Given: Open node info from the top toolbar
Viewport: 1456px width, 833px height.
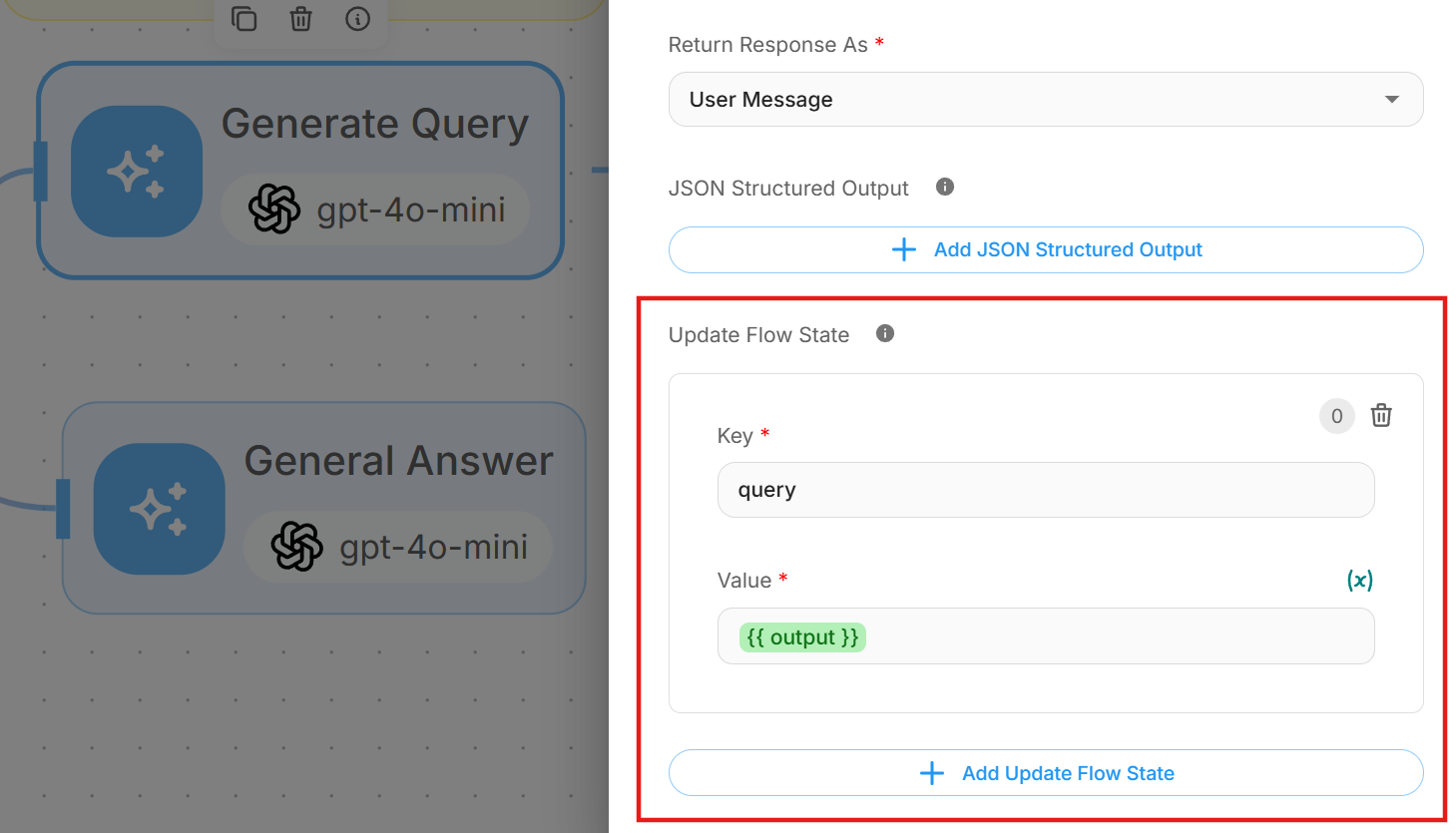Looking at the screenshot, I should coord(357,19).
